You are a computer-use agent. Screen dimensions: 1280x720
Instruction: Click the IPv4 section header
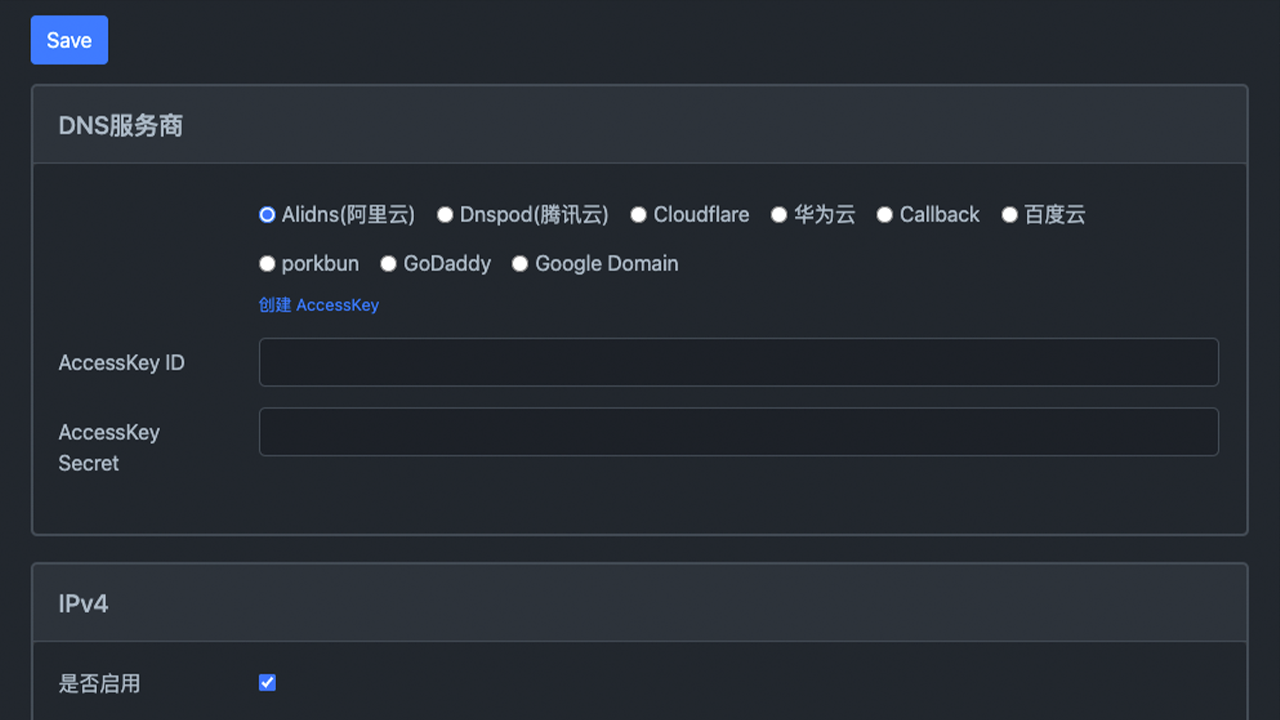(x=83, y=604)
